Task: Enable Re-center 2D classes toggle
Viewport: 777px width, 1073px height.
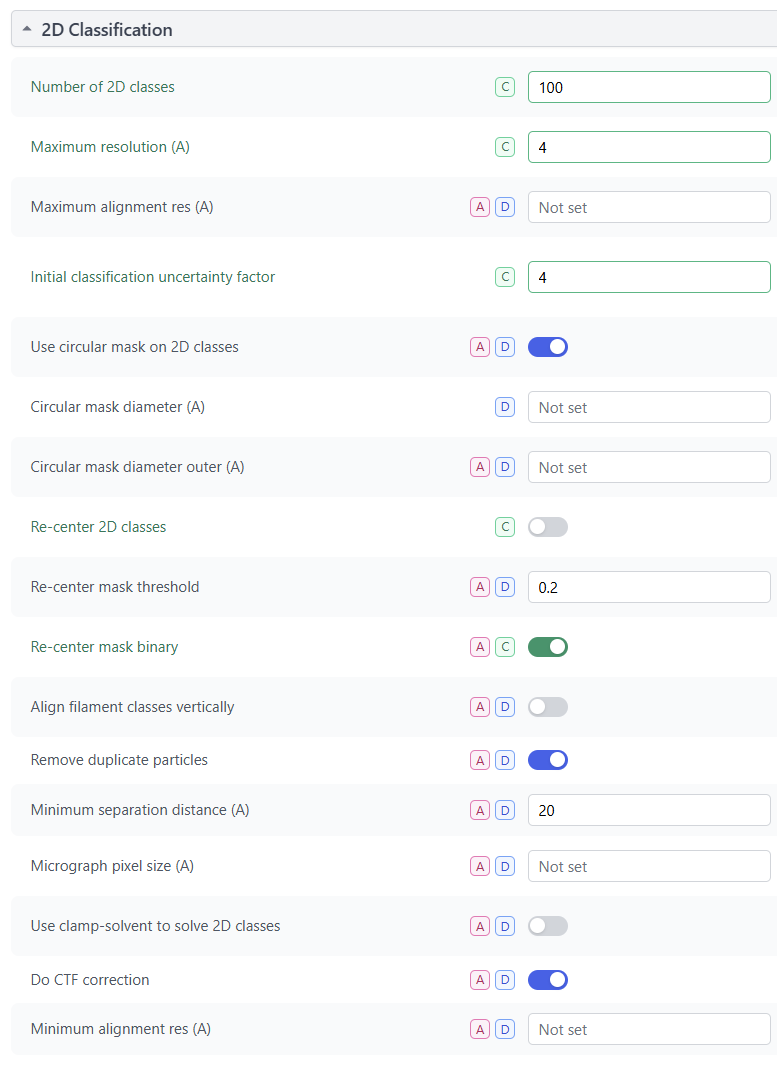Action: (548, 527)
